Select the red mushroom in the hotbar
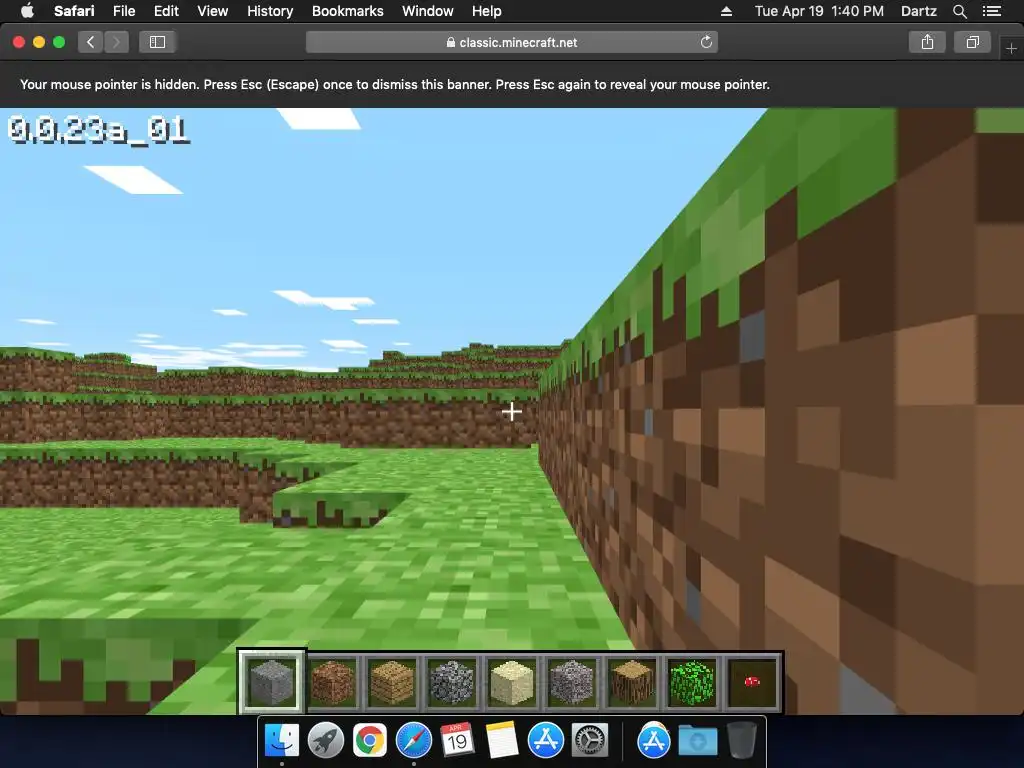Image resolution: width=1024 pixels, height=768 pixels. click(x=752, y=682)
